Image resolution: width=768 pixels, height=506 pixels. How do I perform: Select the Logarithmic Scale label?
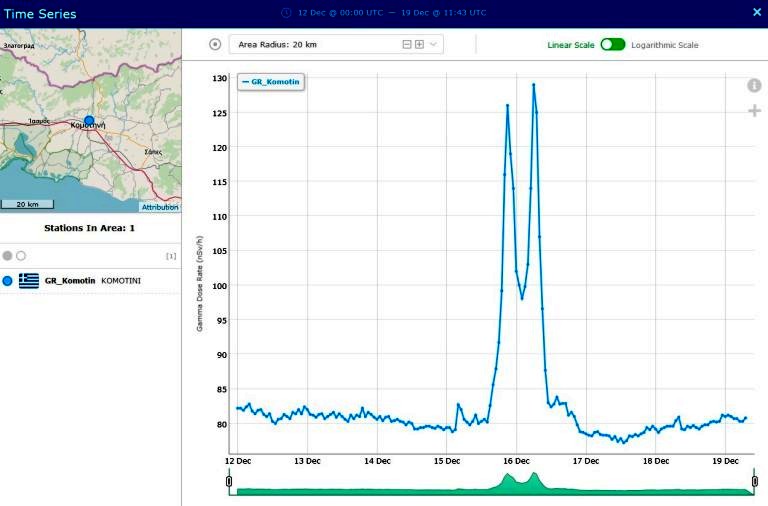click(665, 45)
